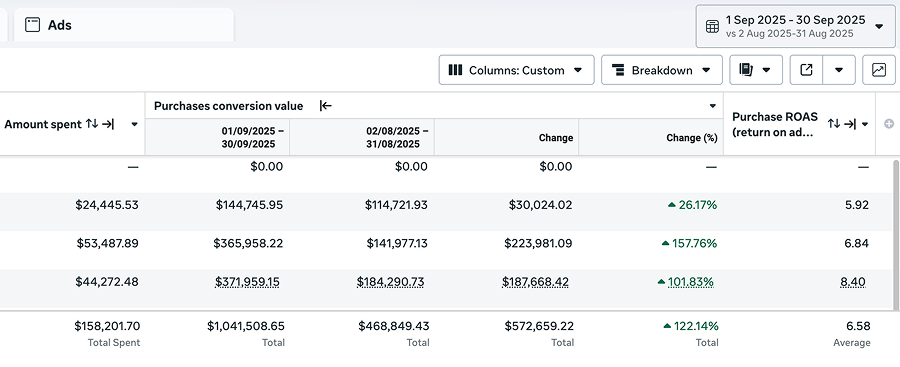The image size is (900, 367).
Task: Click the $144,745.95 conversion value cell
Action: [x=249, y=205]
